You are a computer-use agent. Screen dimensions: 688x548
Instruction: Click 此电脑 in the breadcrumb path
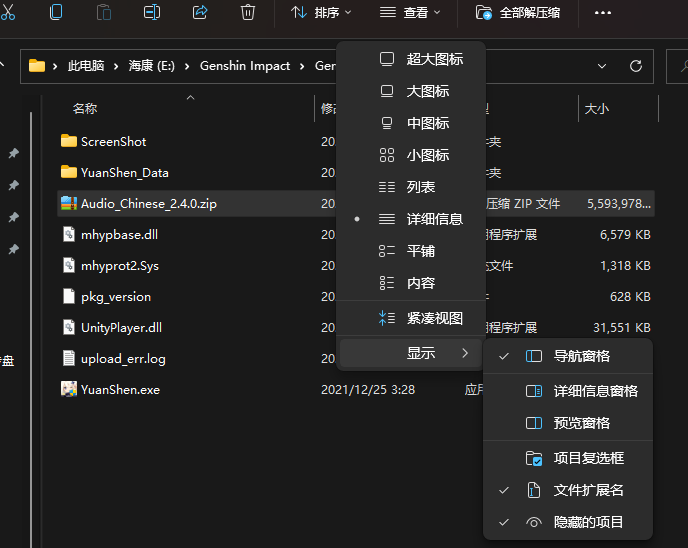point(86,66)
